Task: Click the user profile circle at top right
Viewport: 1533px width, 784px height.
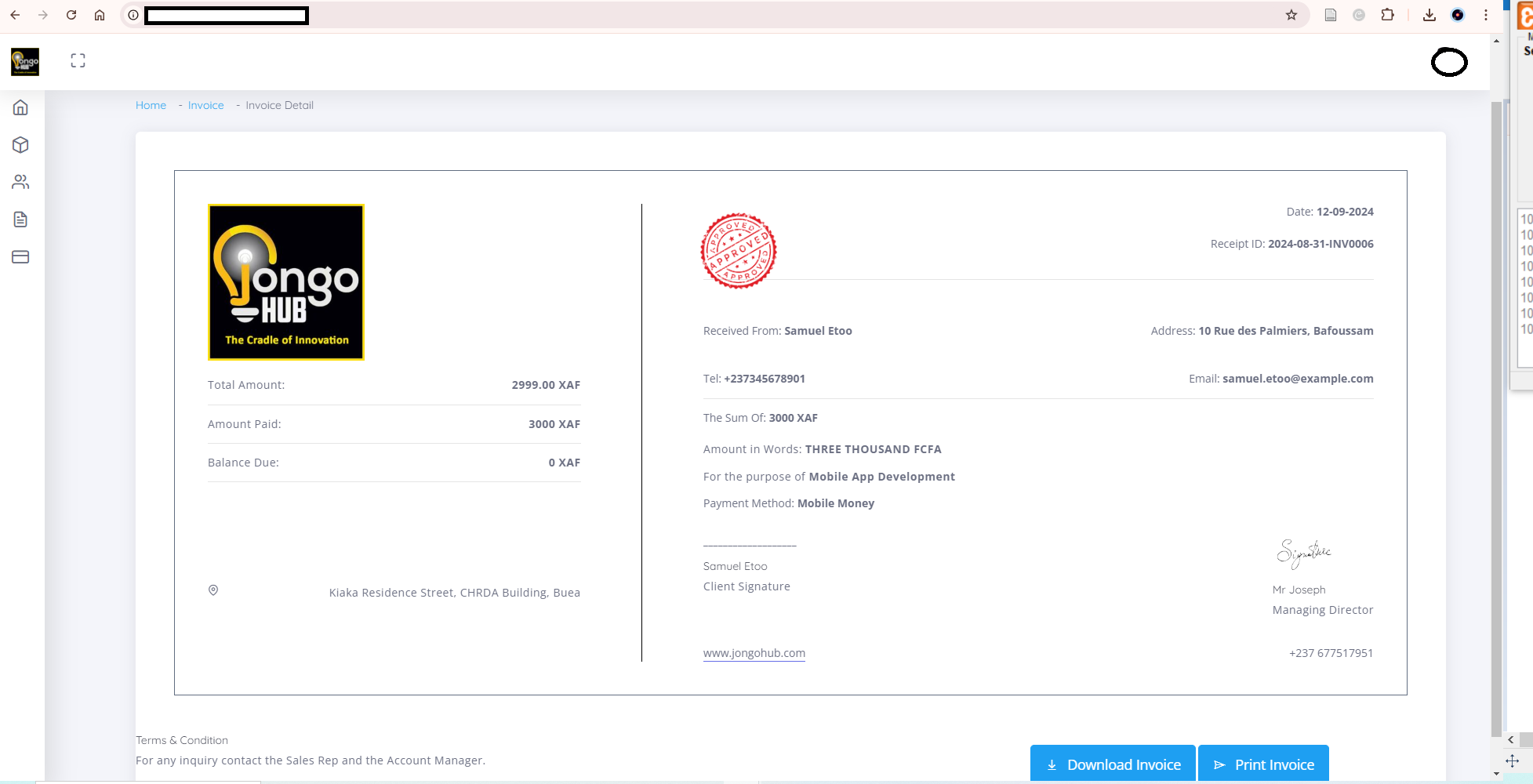Action: (x=1449, y=63)
